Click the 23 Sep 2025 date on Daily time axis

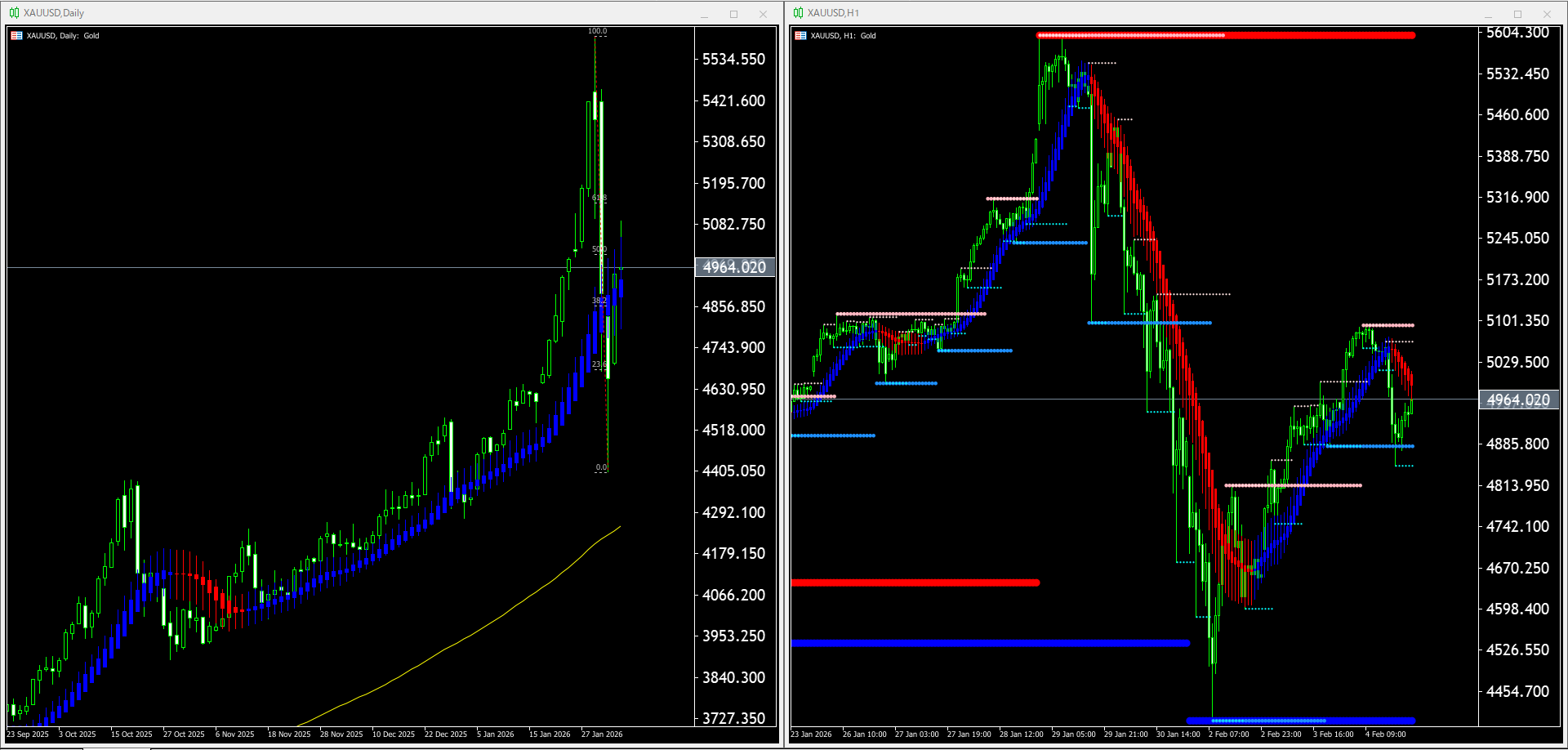pos(29,734)
